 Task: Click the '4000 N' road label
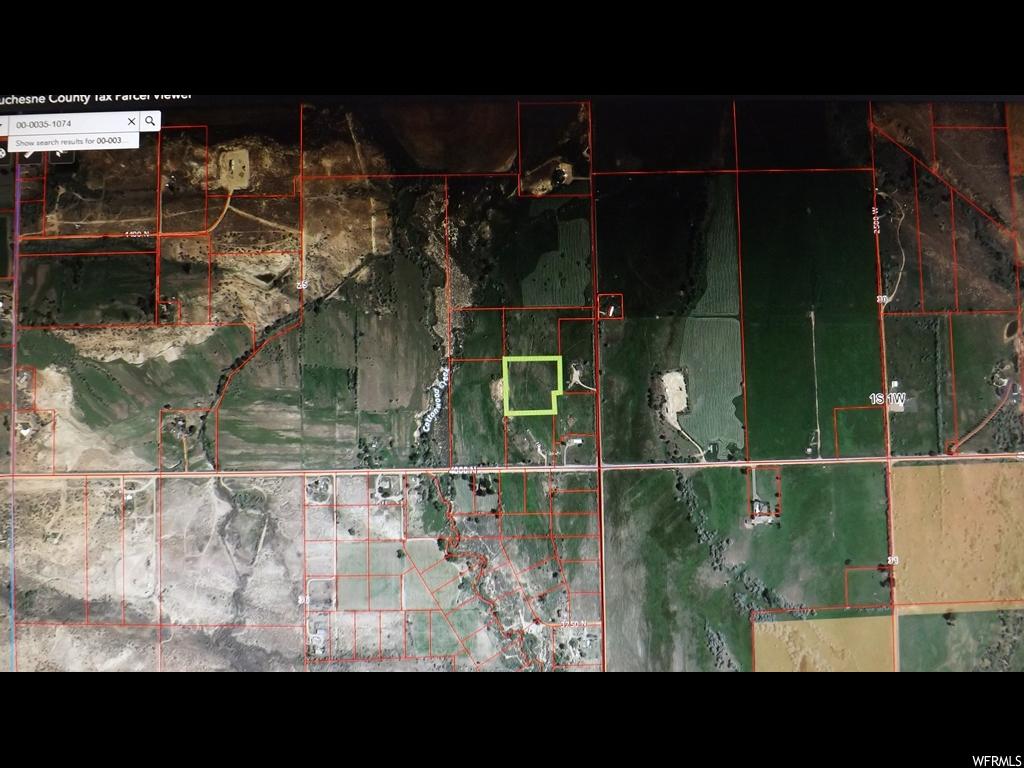pos(464,470)
